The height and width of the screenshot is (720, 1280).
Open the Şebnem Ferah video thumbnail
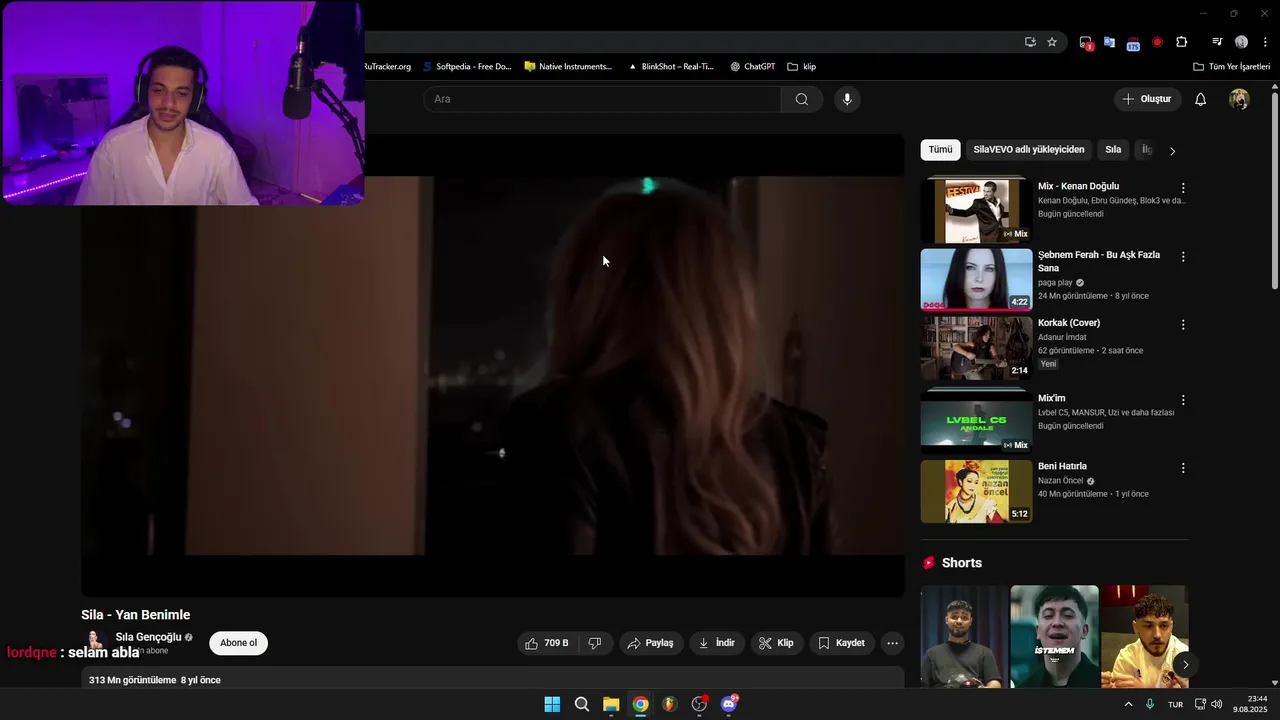976,280
